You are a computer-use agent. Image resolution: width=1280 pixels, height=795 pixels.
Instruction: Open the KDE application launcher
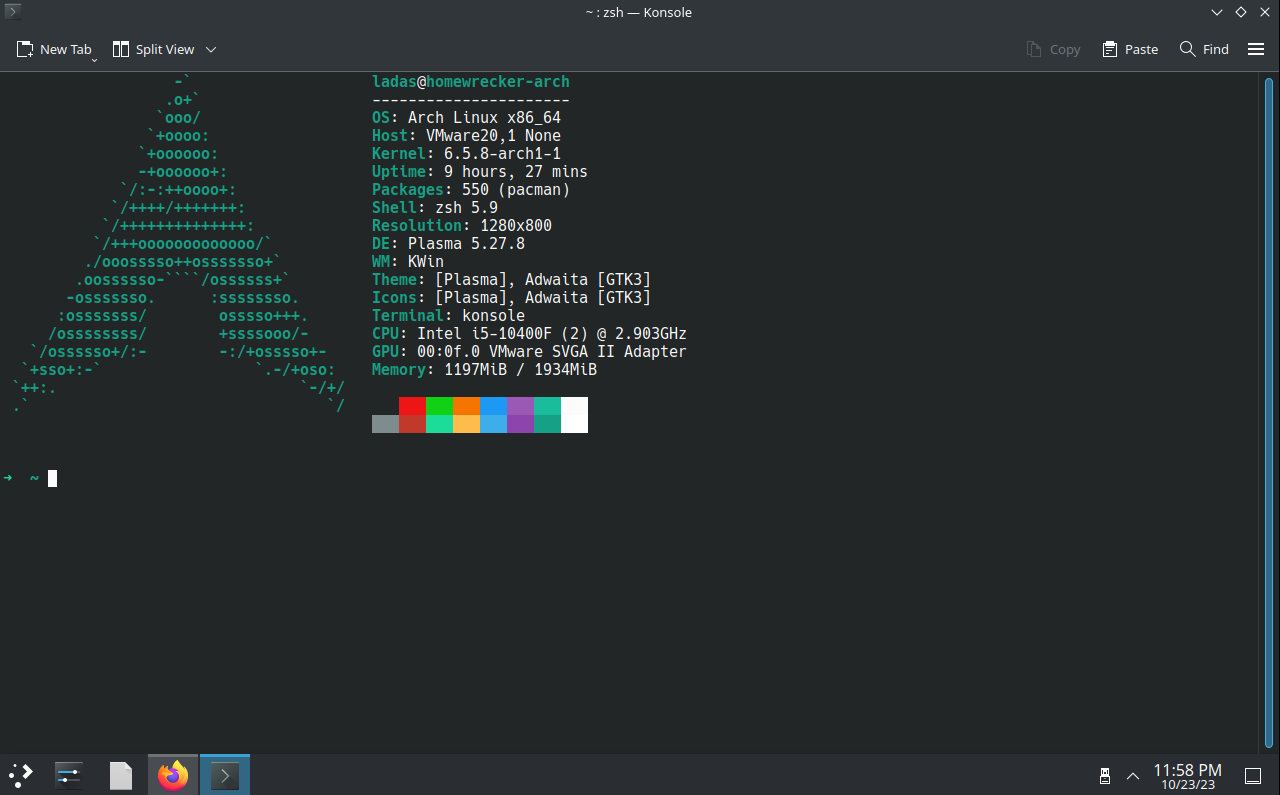[x=21, y=775]
